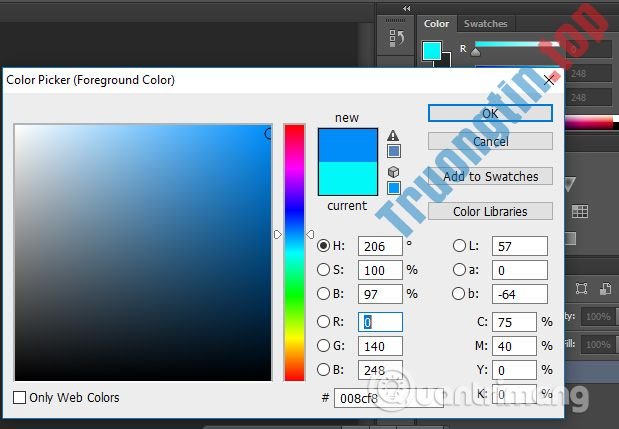Click the K black percentage field
619x429 pixels.
click(514, 394)
